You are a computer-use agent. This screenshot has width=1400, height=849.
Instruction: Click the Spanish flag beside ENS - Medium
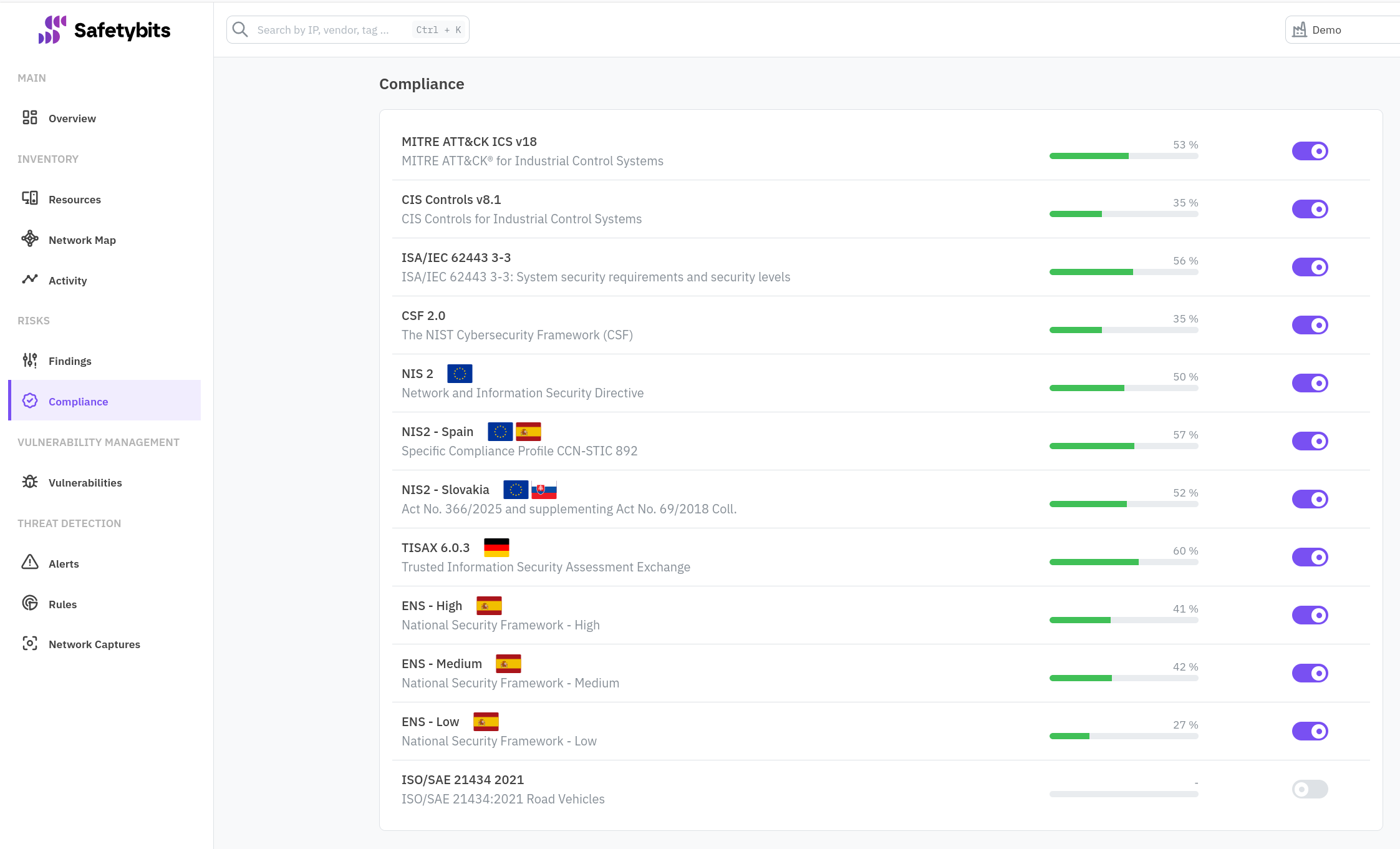[508, 664]
